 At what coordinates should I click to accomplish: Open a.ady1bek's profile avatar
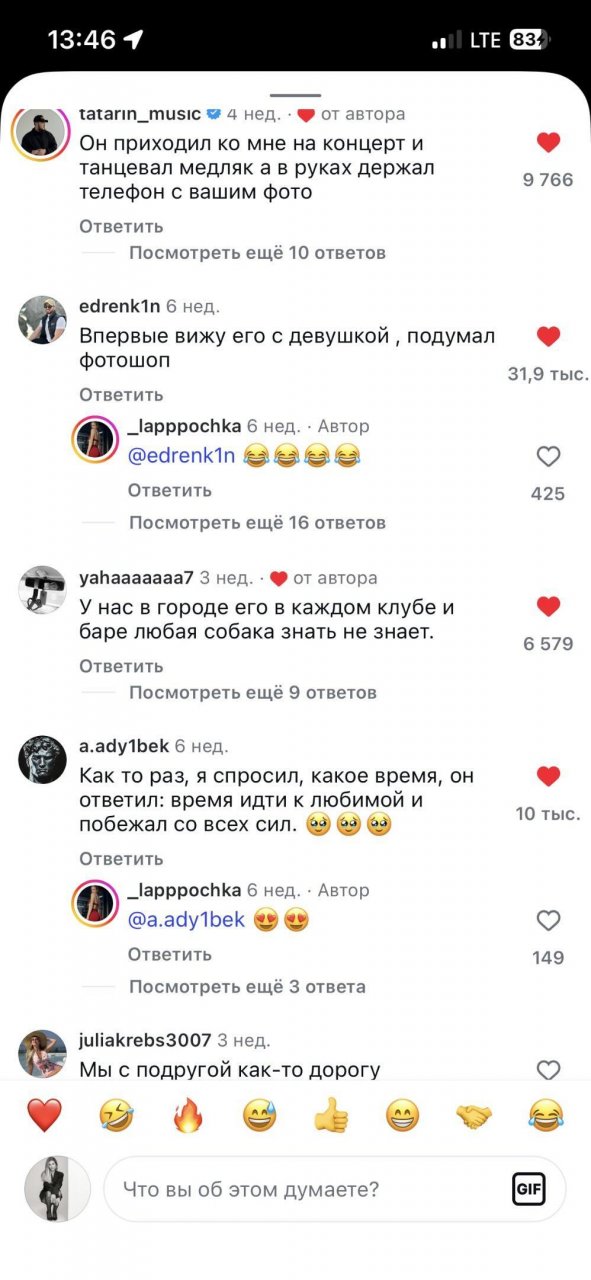42,765
